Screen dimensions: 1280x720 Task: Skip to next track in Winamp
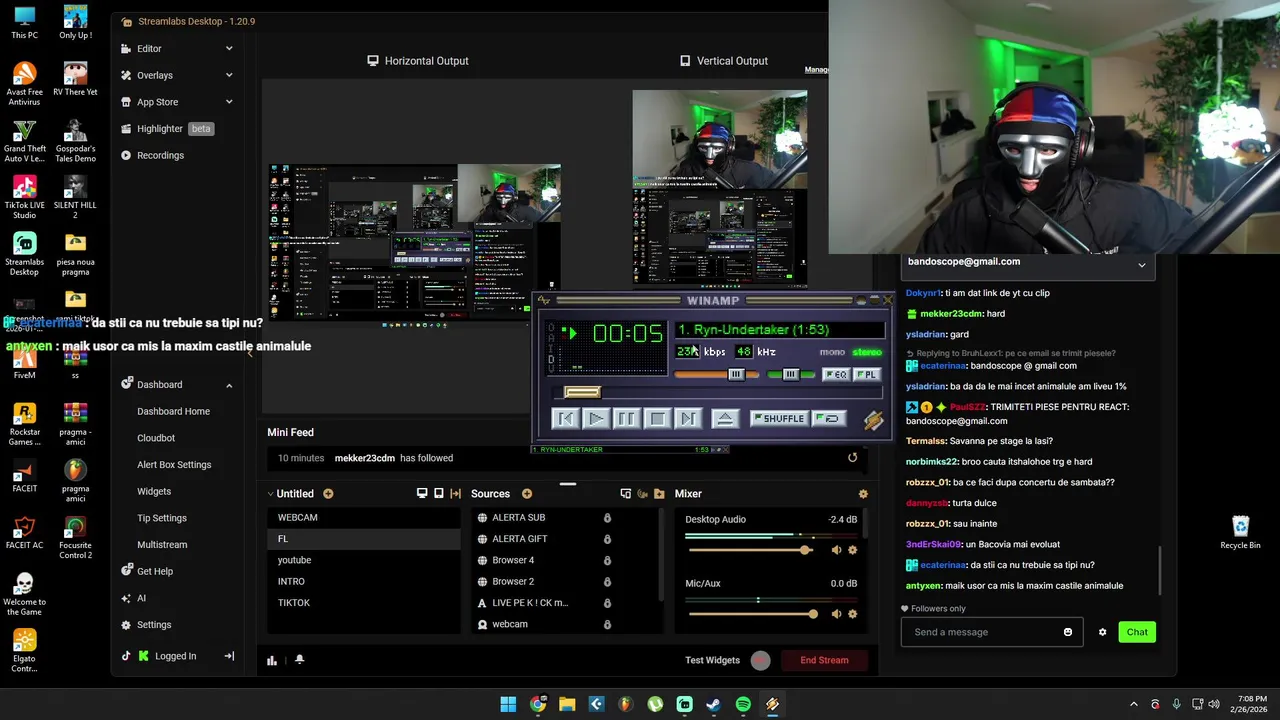tap(688, 418)
